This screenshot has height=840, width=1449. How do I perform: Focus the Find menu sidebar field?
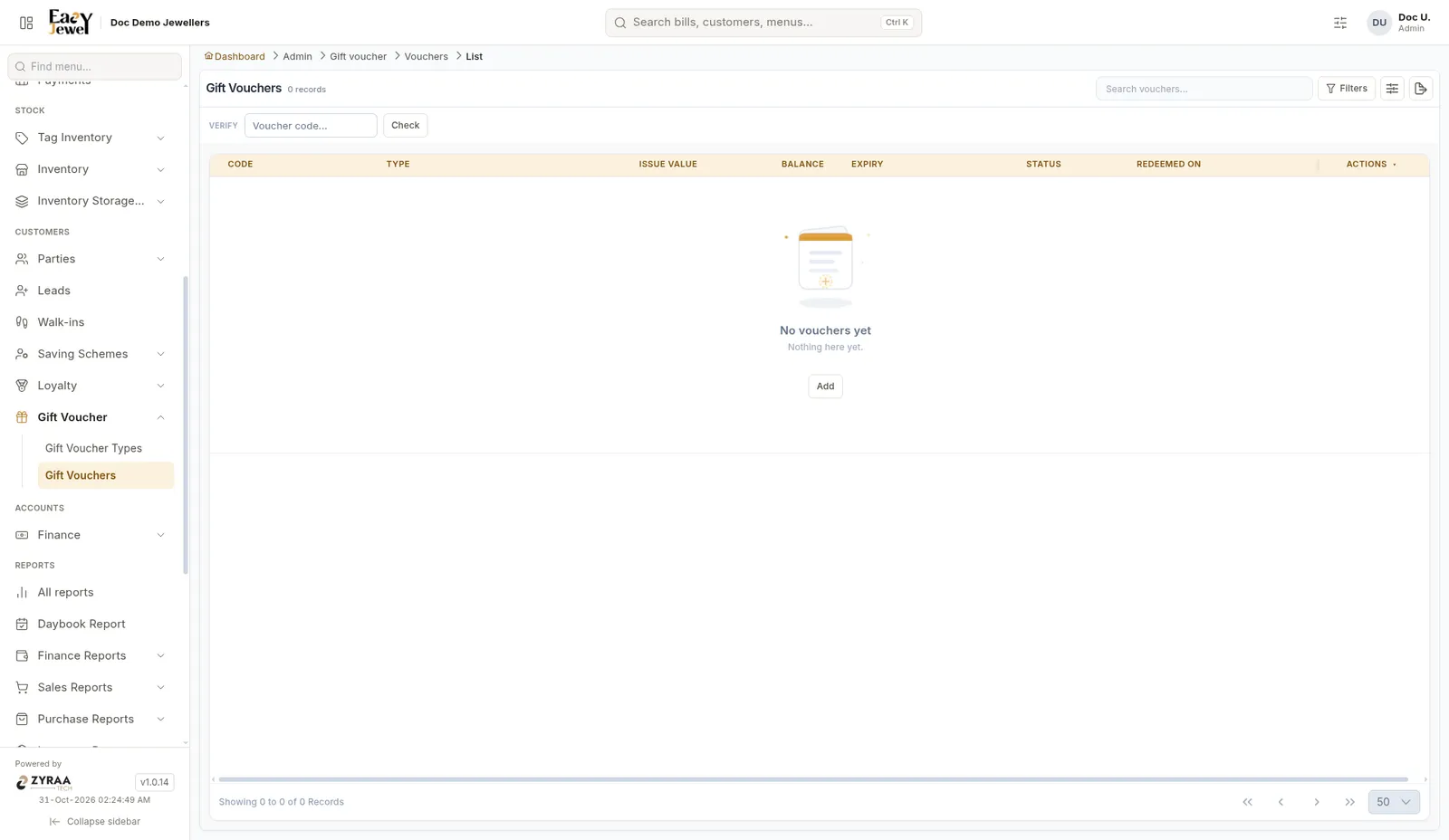[x=94, y=66]
